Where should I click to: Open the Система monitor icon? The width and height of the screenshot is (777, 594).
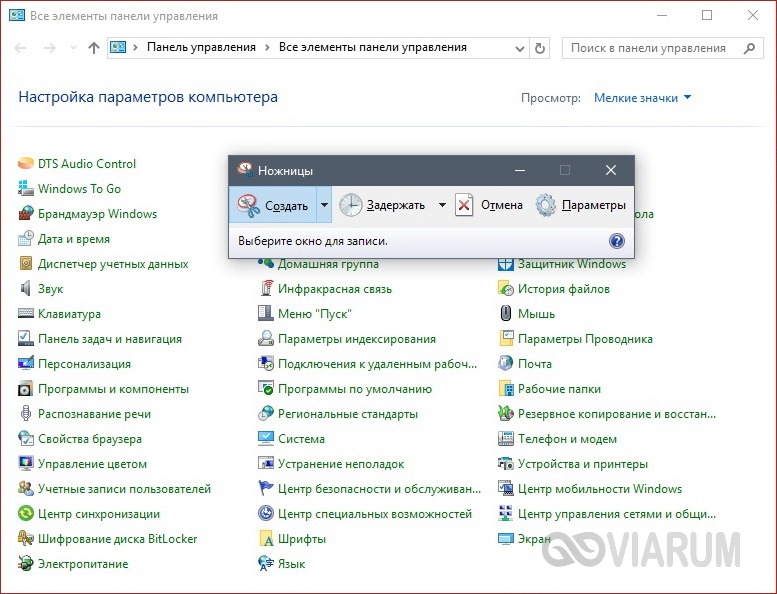[266, 438]
